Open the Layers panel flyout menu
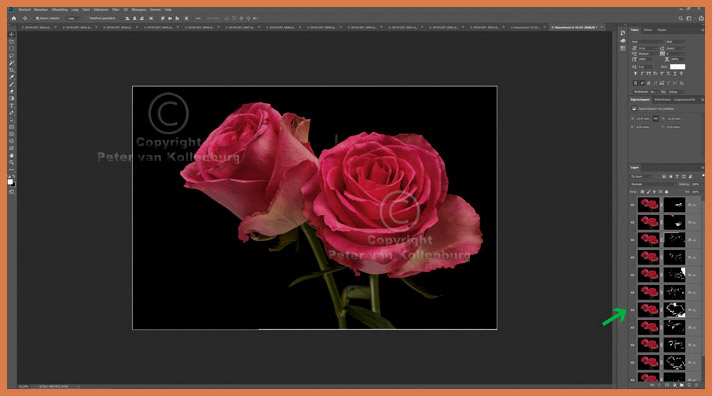 [702, 168]
